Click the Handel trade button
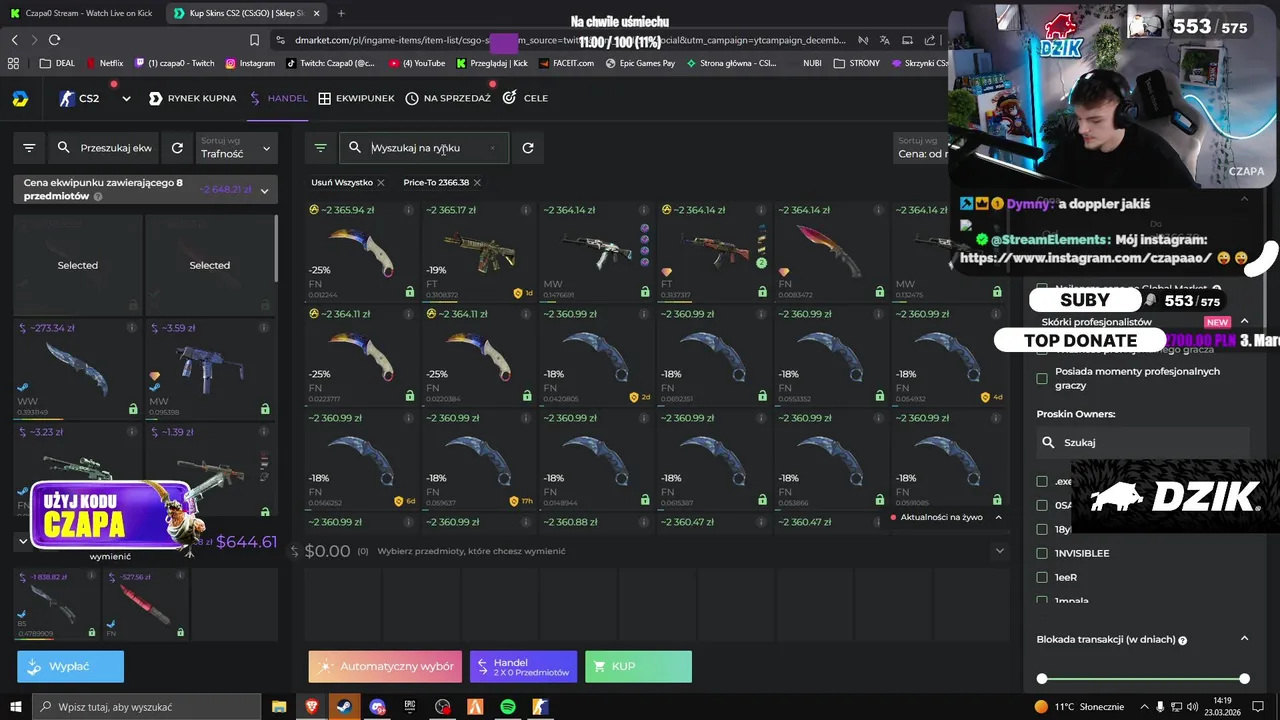 (523, 666)
